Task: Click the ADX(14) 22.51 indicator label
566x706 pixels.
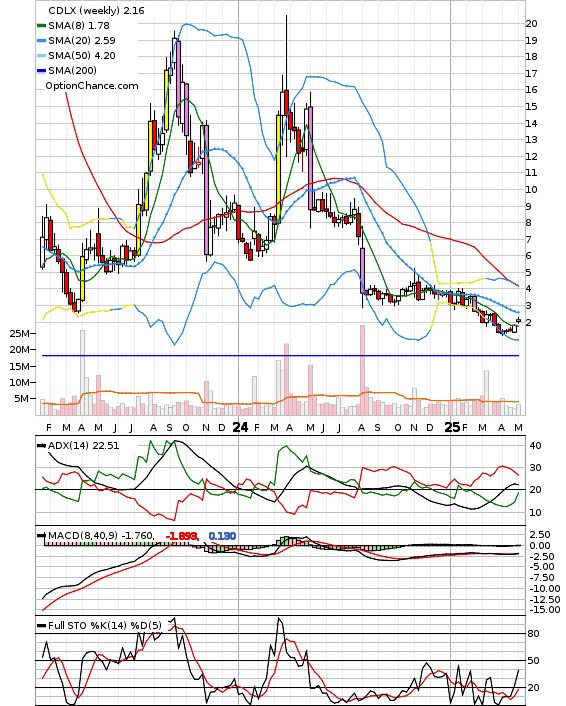Action: pos(83,446)
